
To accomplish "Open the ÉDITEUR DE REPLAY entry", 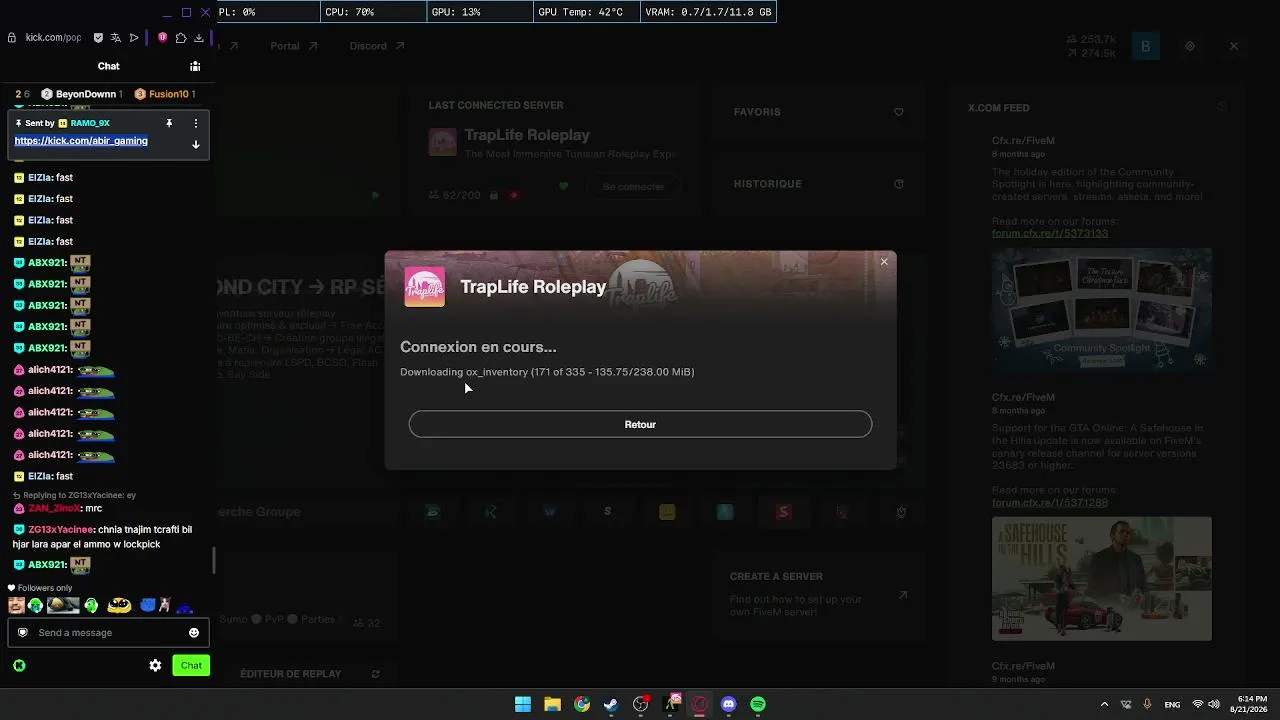I will tap(310, 674).
